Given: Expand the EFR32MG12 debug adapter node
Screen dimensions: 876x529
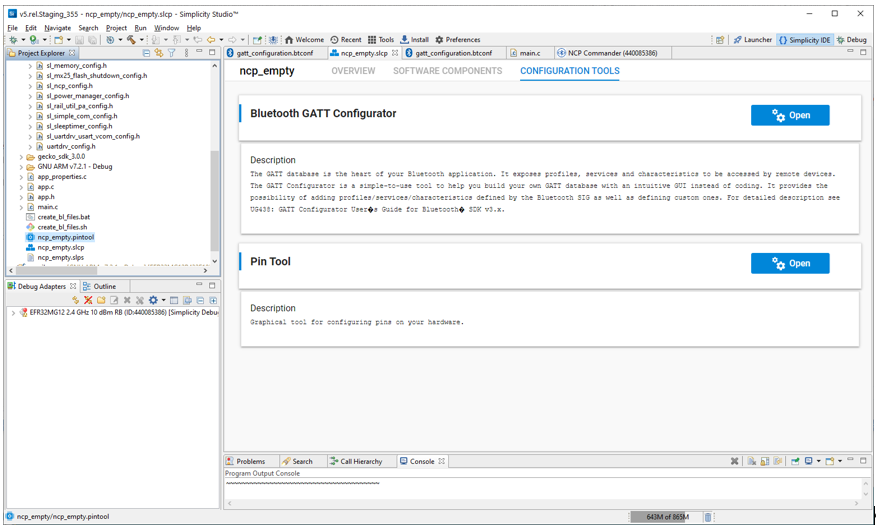Looking at the screenshot, I should pyautogui.click(x=12, y=313).
